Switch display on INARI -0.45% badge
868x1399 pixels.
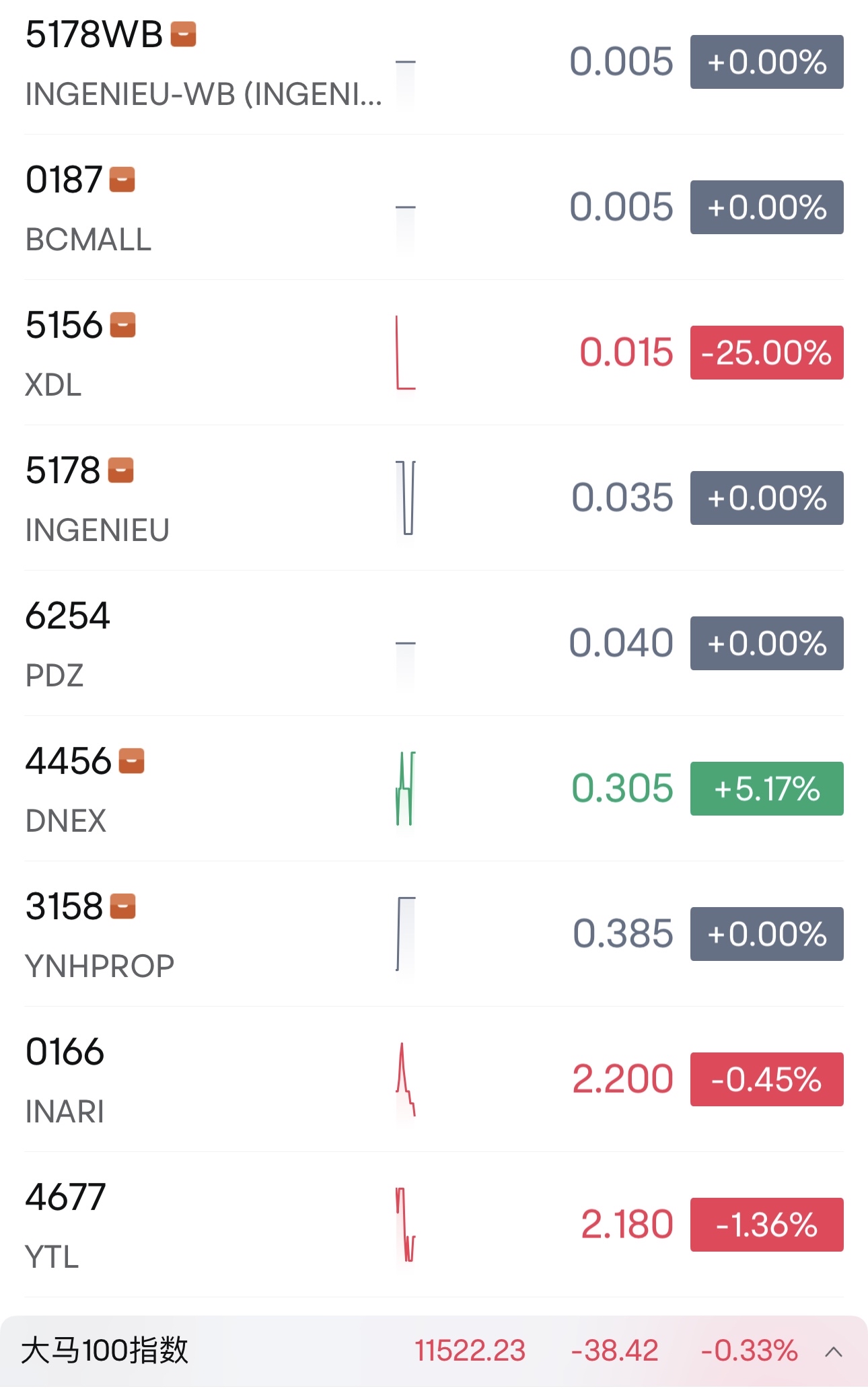[766, 1079]
